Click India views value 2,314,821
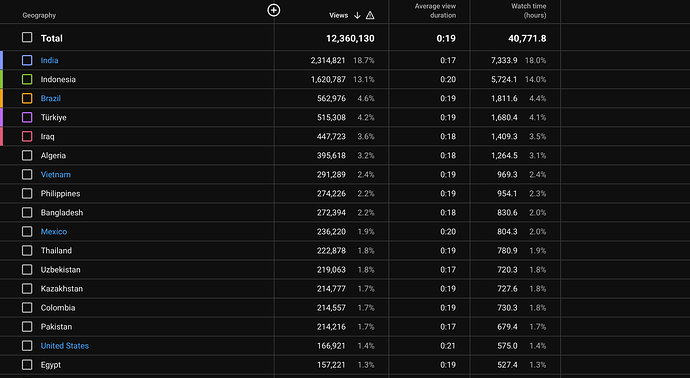The height and width of the screenshot is (378, 690). click(x=328, y=60)
